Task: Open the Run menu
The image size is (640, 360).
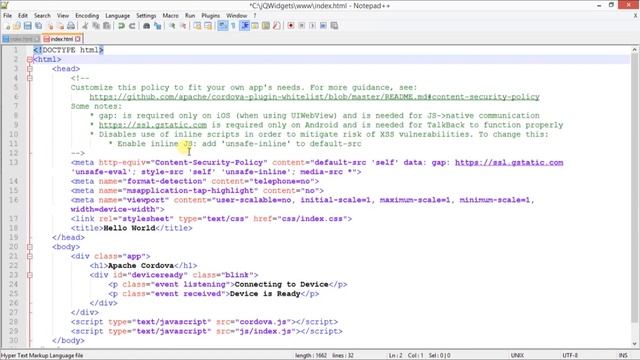Action: [190, 16]
